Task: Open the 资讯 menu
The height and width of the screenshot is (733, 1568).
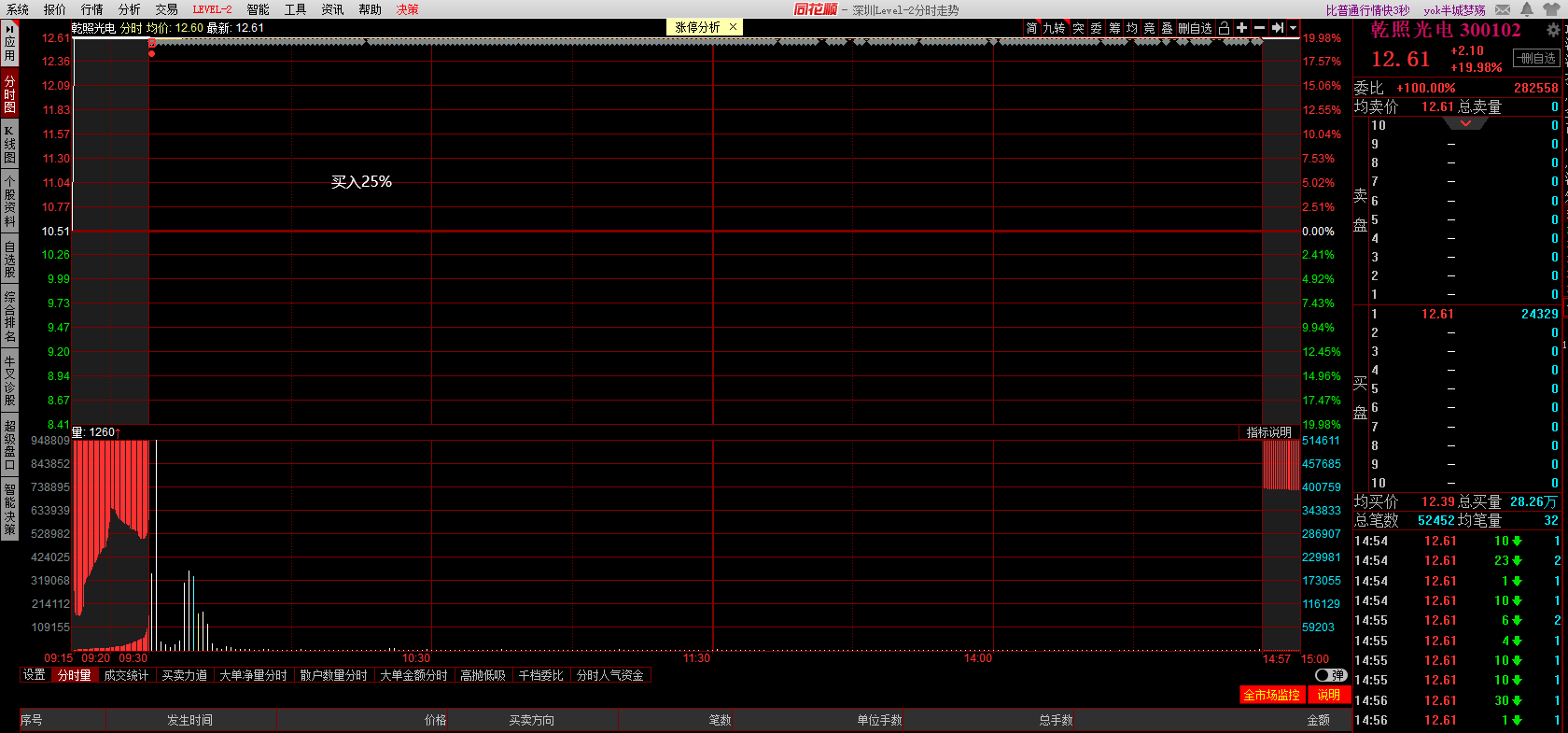Action: [333, 9]
